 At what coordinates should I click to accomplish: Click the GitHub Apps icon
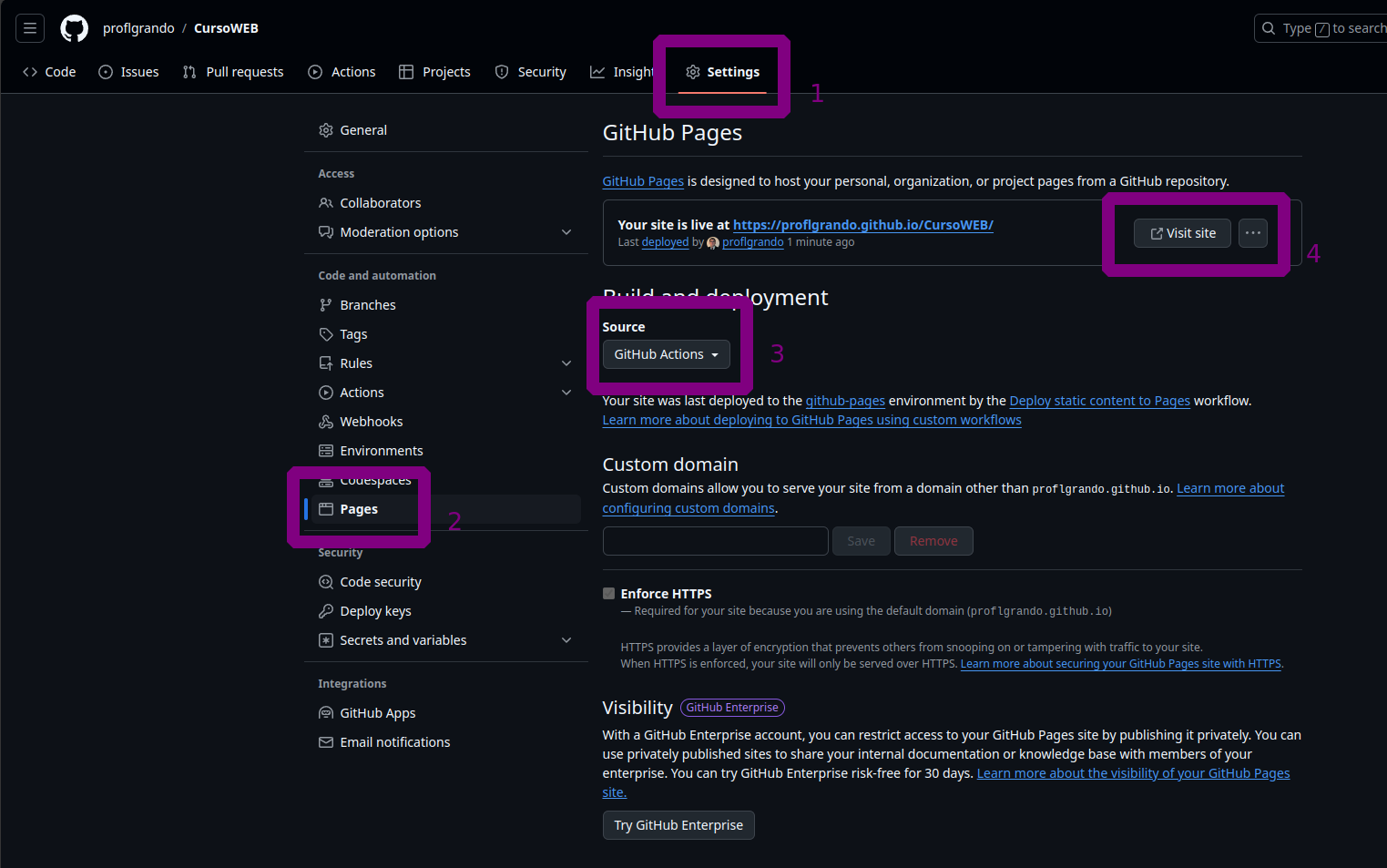point(326,713)
